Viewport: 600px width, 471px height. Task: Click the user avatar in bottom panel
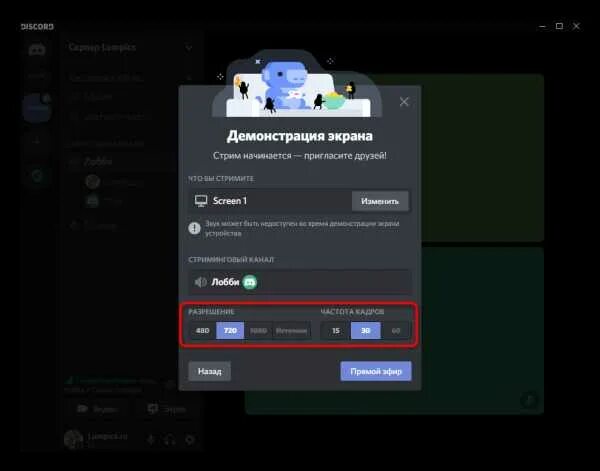coord(73,439)
